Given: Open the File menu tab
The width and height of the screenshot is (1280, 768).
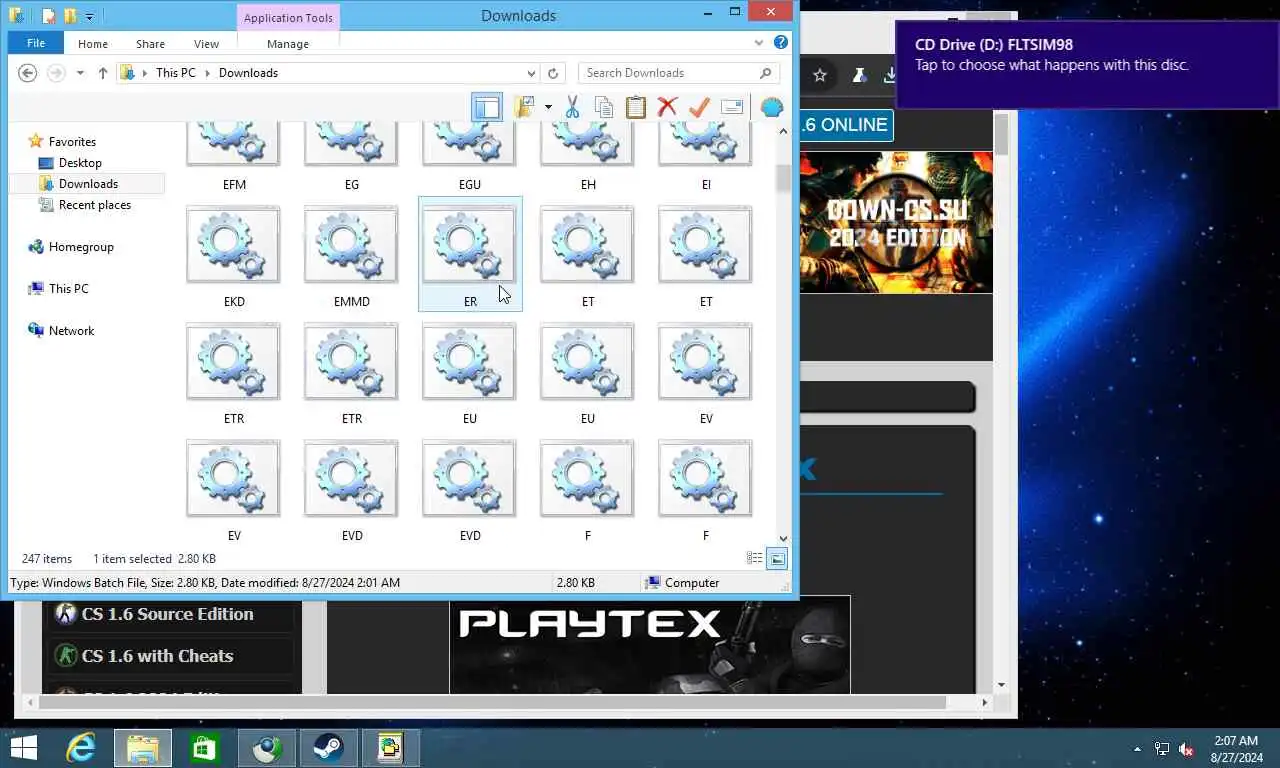Looking at the screenshot, I should pos(36,43).
